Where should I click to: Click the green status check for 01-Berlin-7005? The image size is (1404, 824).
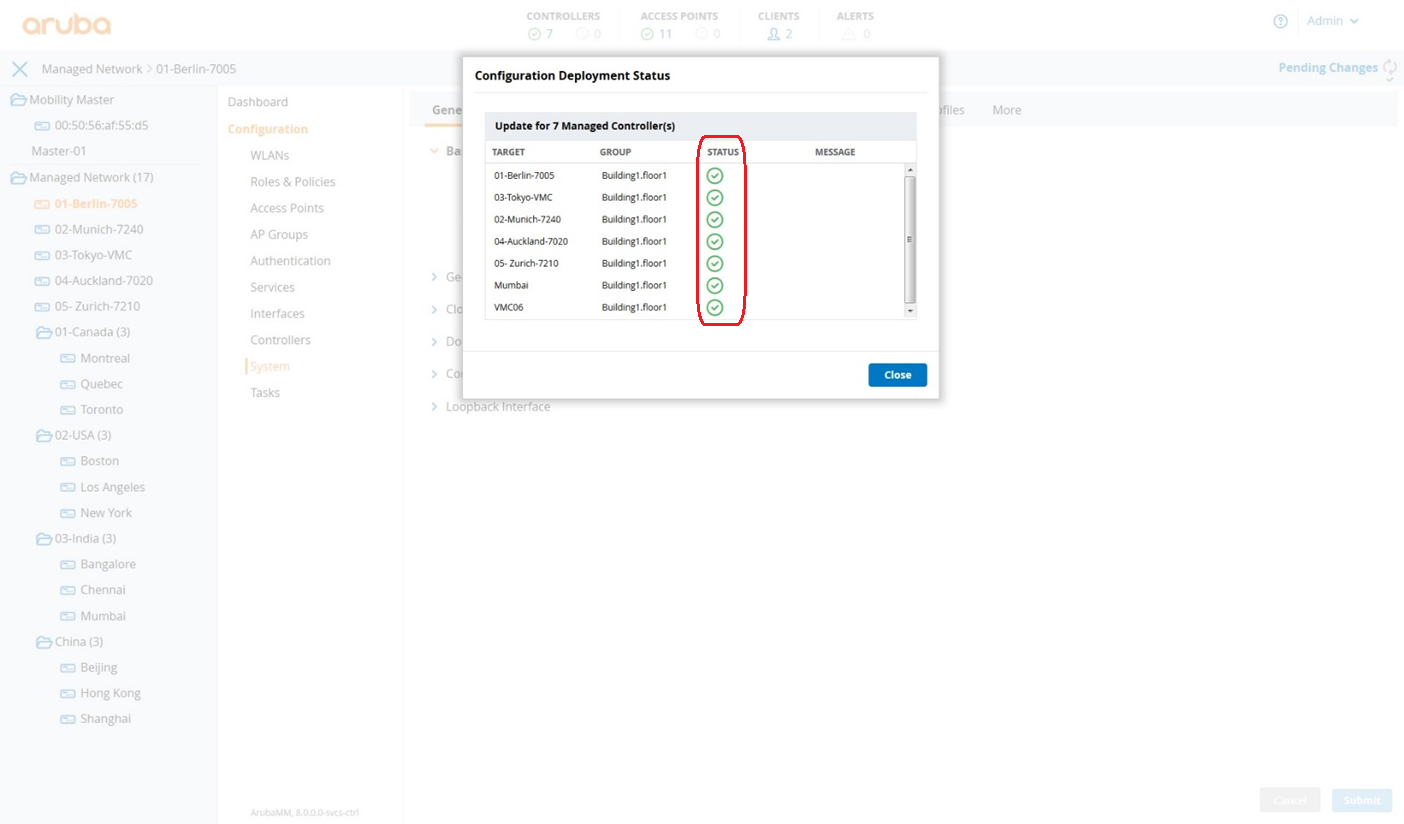(715, 176)
